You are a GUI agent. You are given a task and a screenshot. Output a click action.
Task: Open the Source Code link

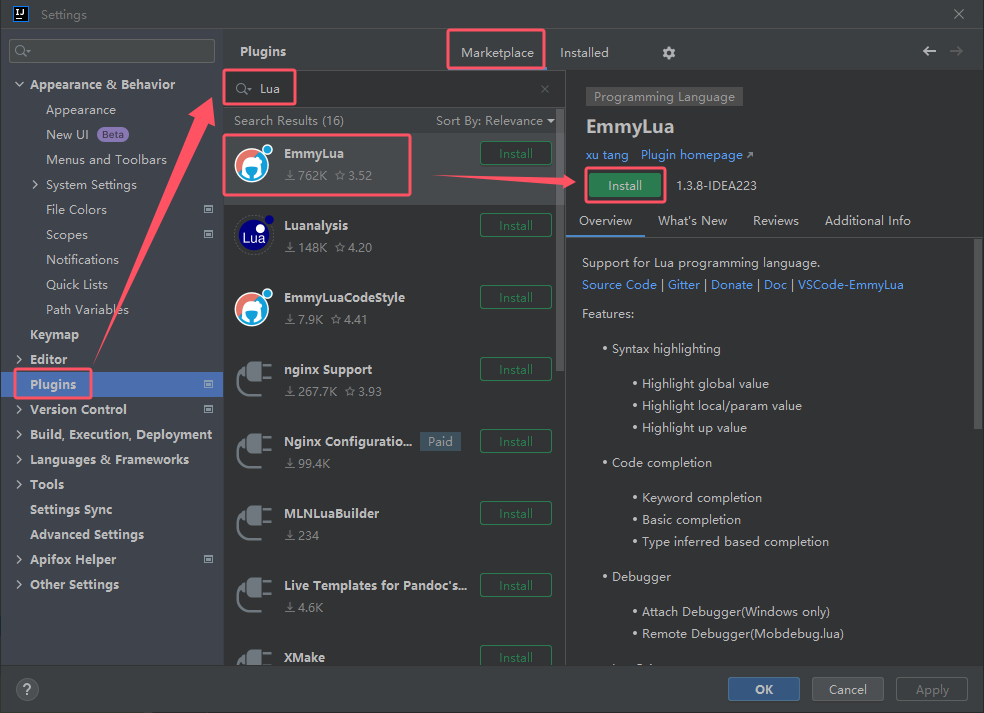(x=619, y=285)
